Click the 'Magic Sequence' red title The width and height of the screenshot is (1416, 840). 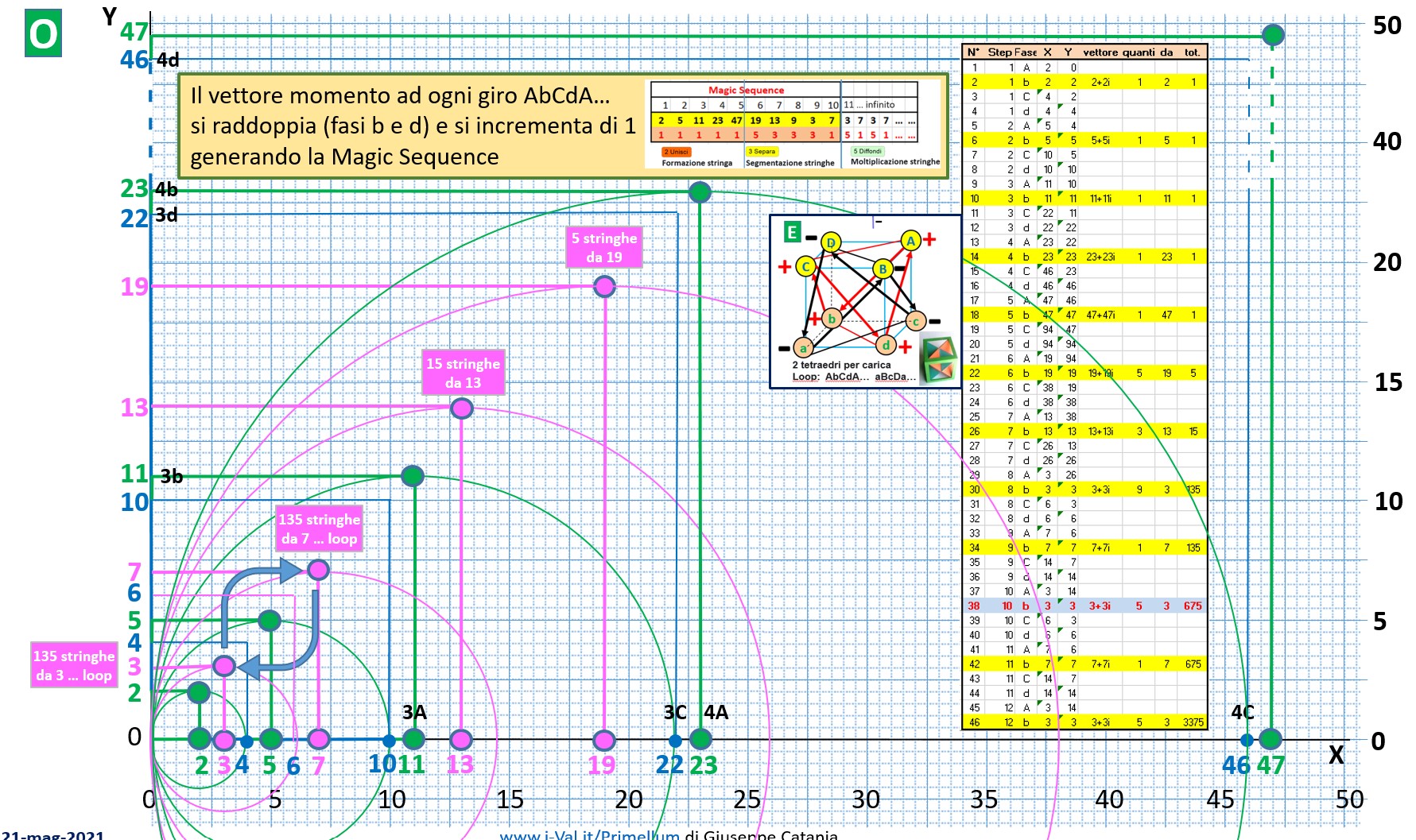coord(746,90)
